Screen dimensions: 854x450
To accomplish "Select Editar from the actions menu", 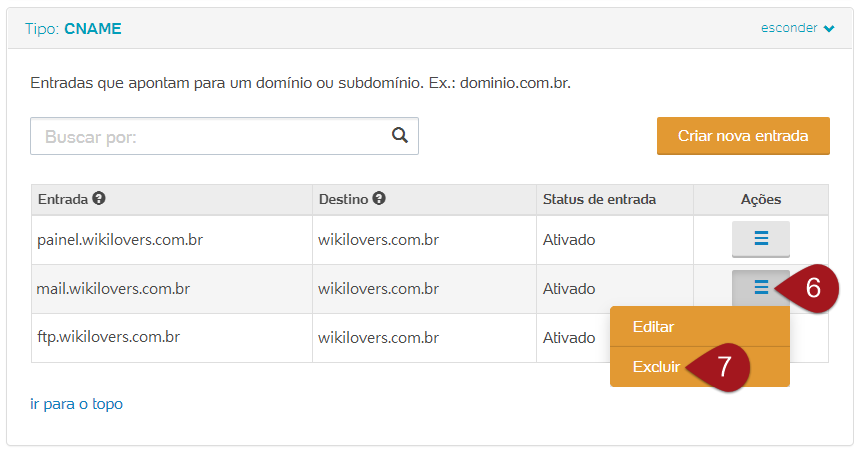I will click(654, 327).
